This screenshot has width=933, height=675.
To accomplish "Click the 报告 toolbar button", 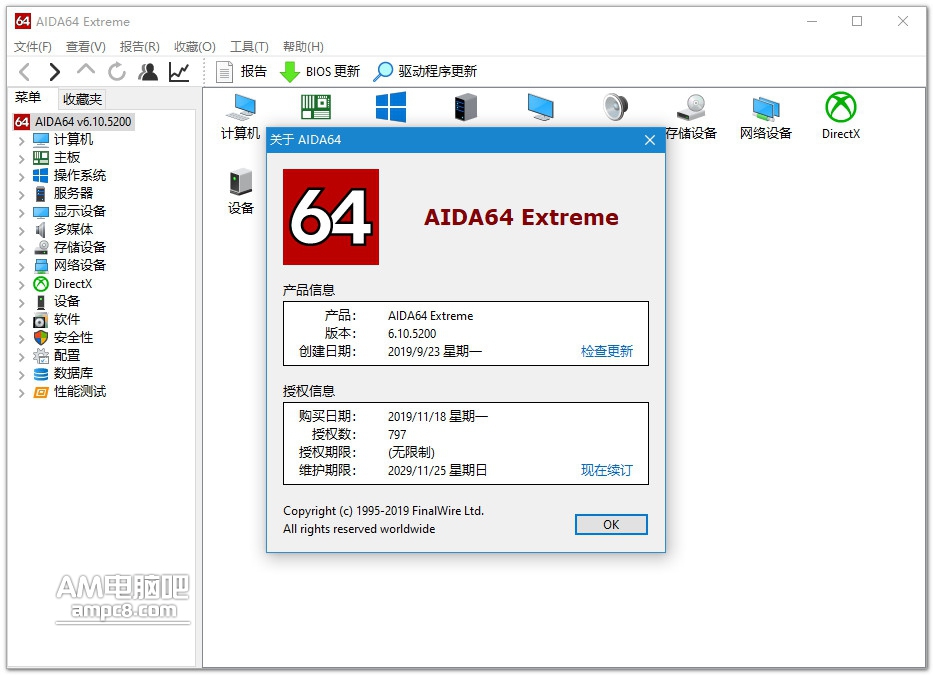I will coord(242,71).
